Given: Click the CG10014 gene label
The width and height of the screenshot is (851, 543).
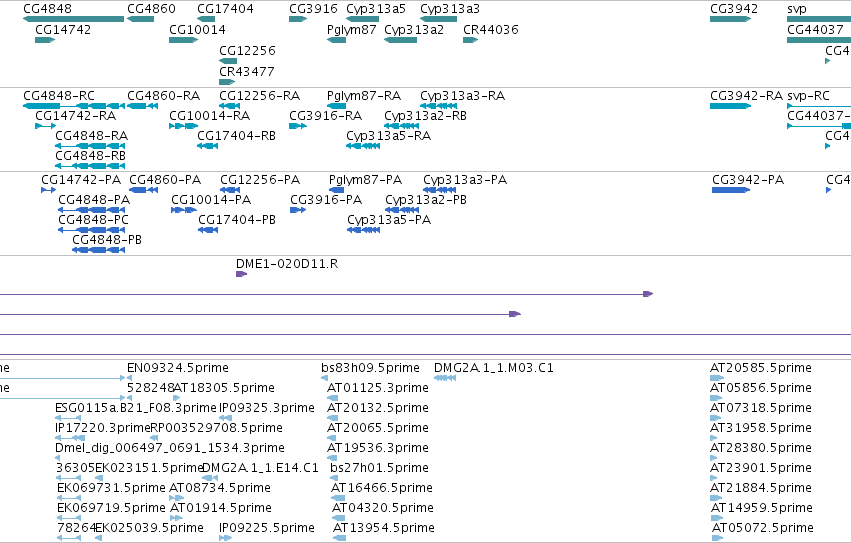Looking at the screenshot, I should [x=198, y=30].
